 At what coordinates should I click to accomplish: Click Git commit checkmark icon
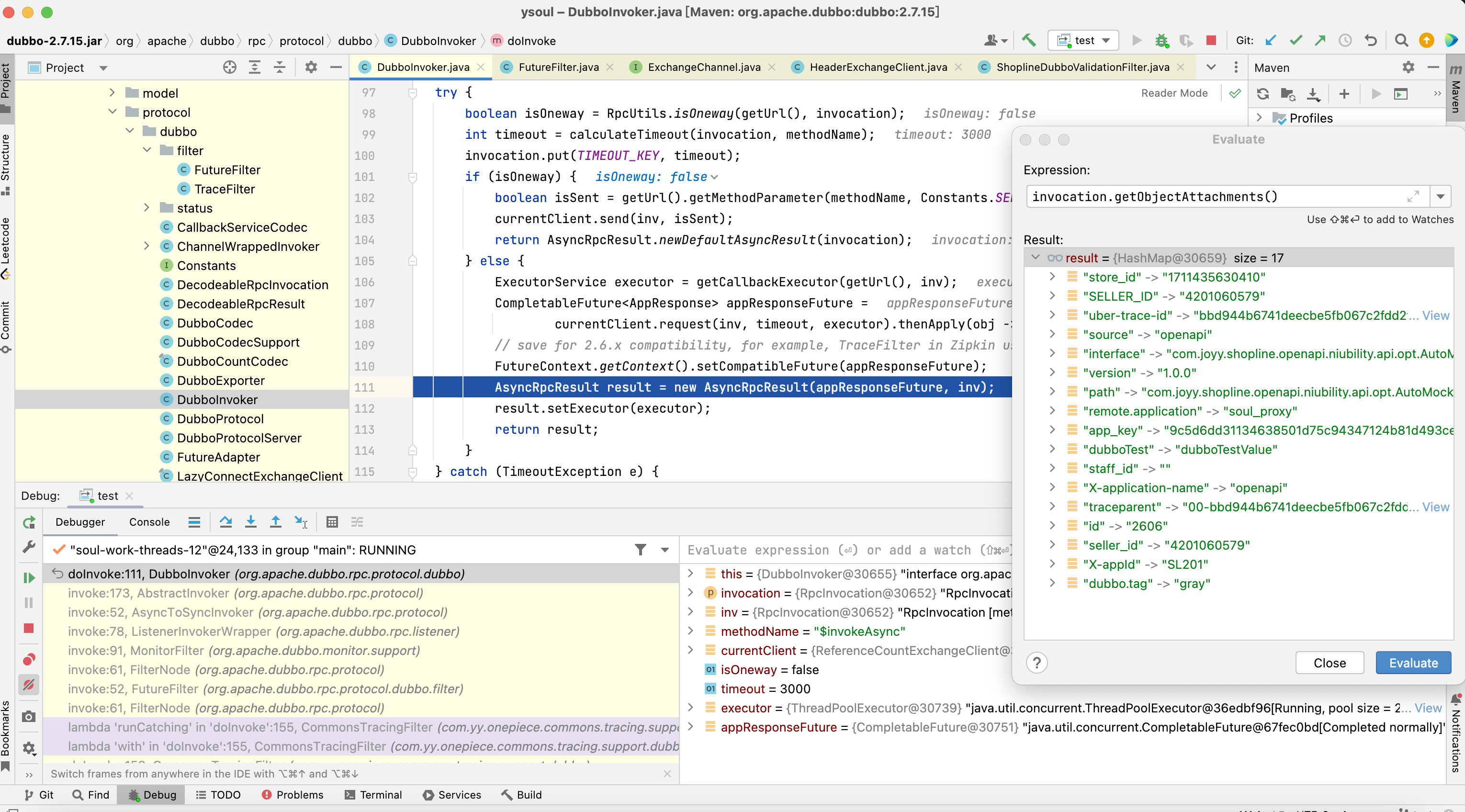pos(1296,40)
